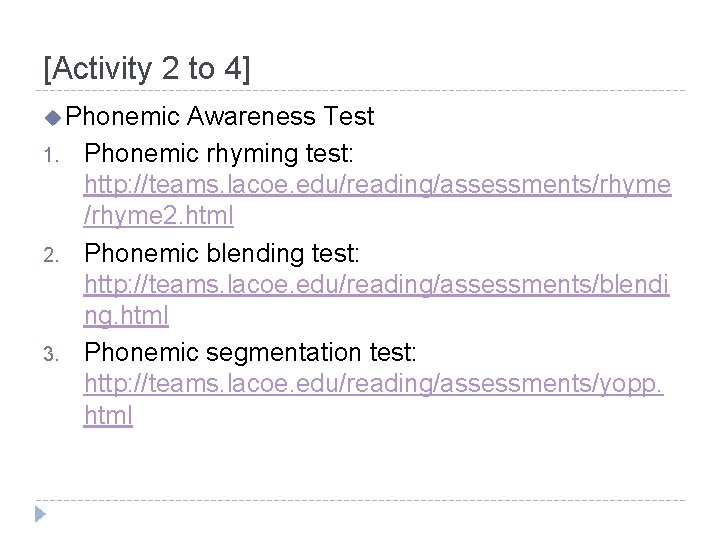
Task: Open the rhyme assessments URL link
Action: coord(377,186)
